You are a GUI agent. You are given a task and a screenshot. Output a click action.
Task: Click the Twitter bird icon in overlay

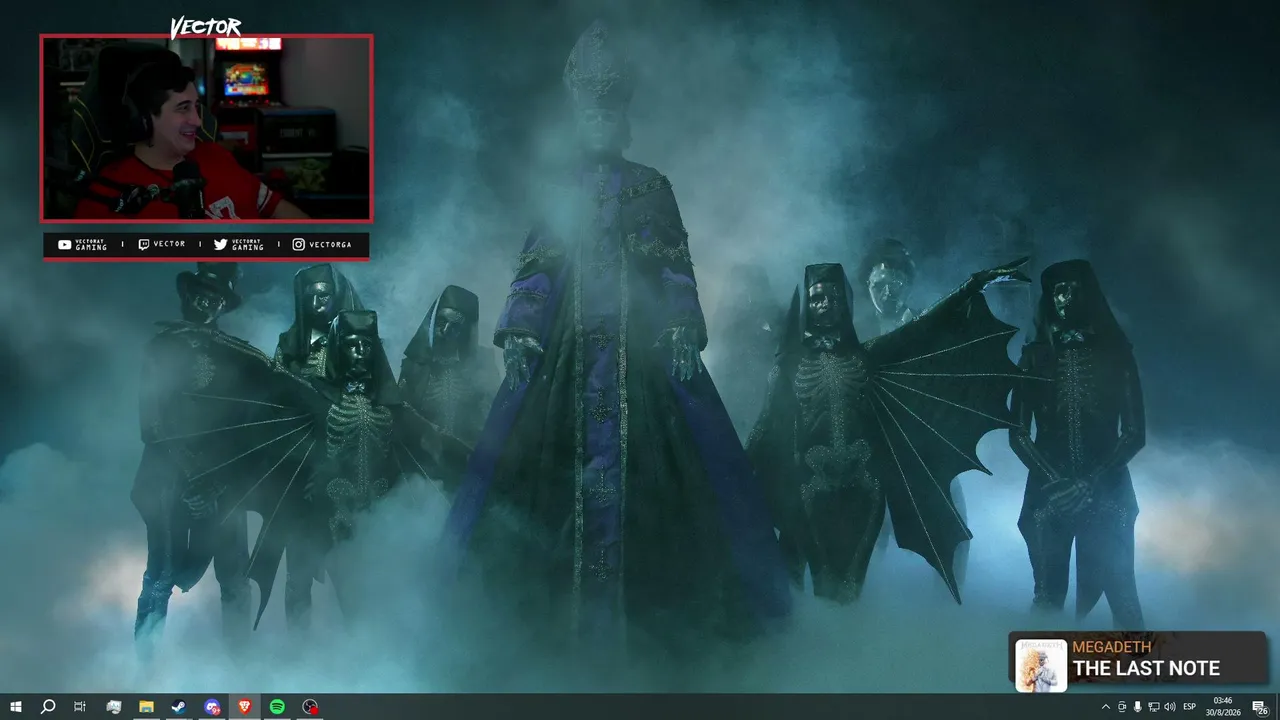point(220,245)
